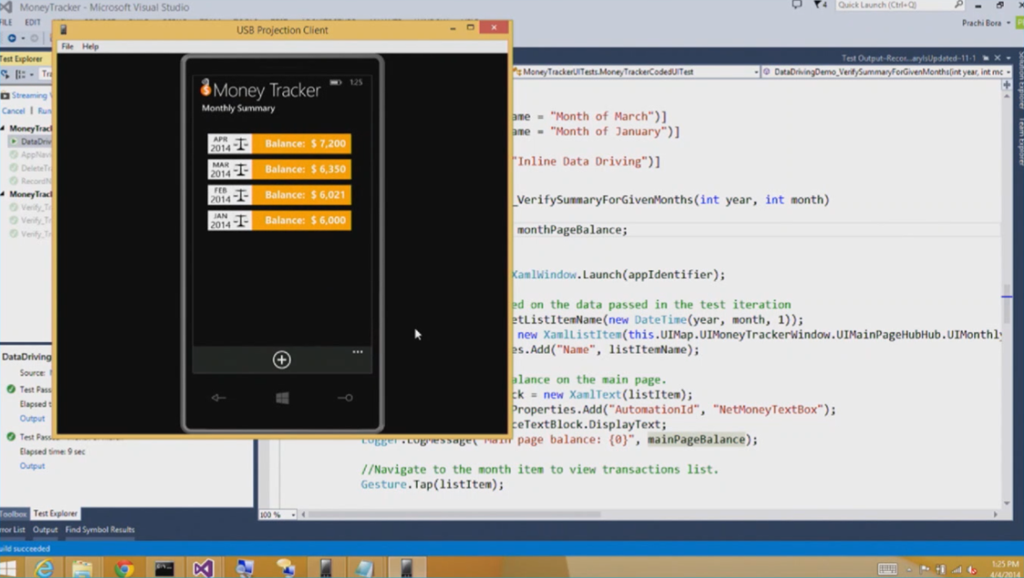Tap the phone's Search key

coord(345,397)
